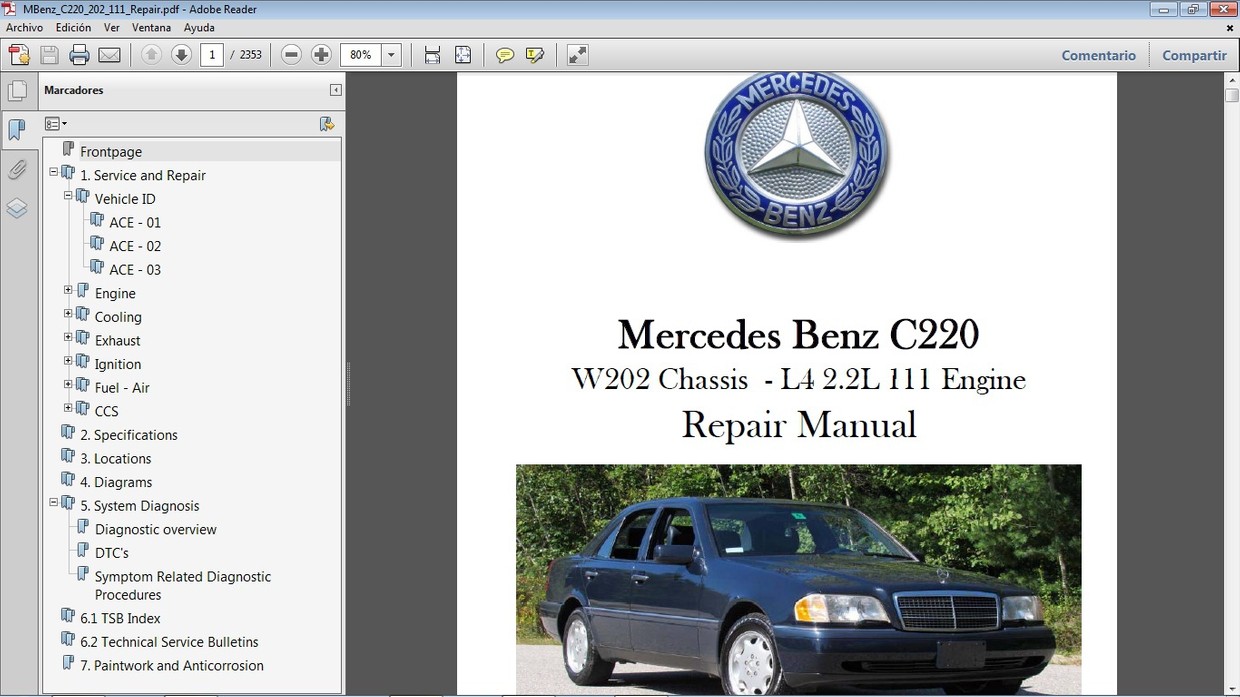Expand the Cooling bookmark node
1240x697 pixels.
pos(68,314)
